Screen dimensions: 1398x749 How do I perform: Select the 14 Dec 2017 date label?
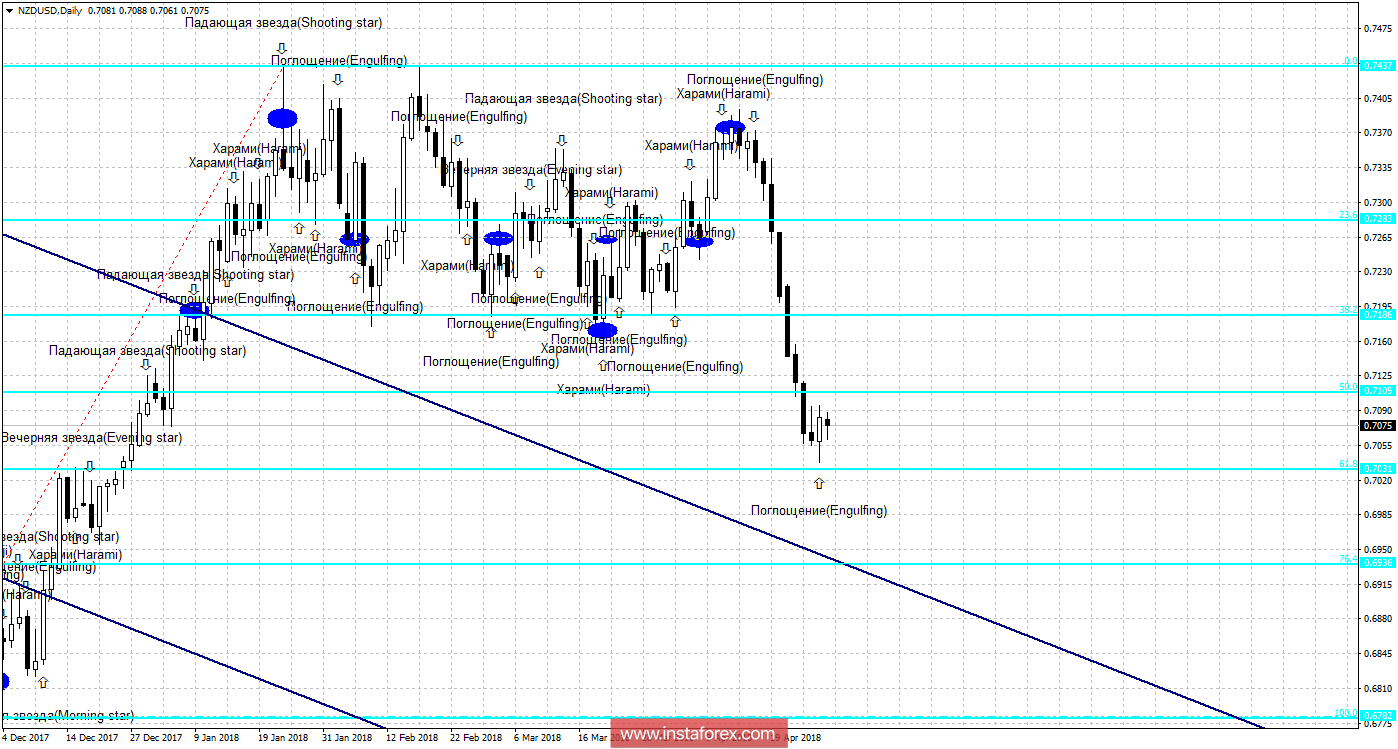[92, 738]
